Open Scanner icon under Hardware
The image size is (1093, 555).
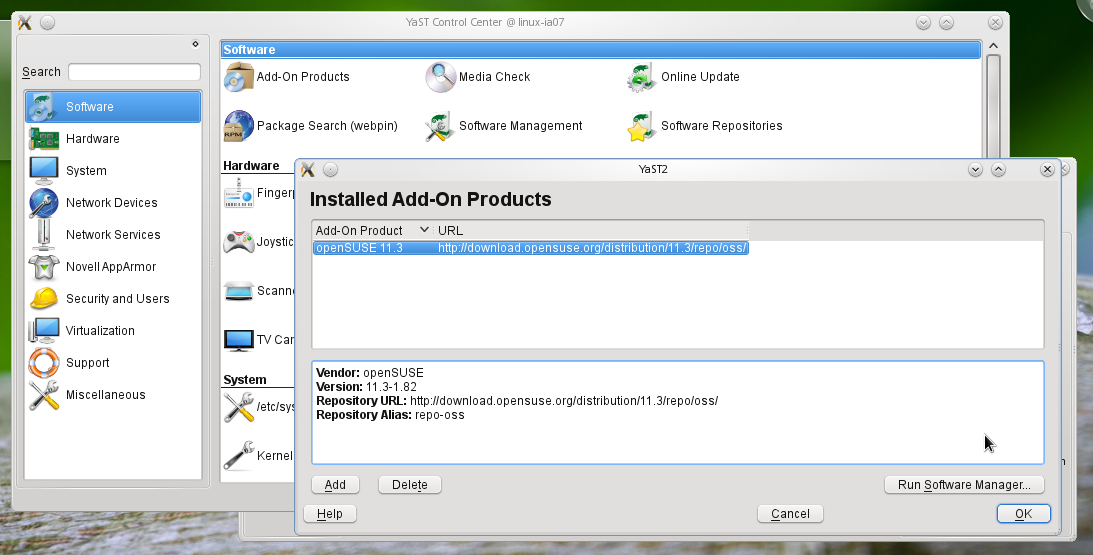(x=238, y=291)
